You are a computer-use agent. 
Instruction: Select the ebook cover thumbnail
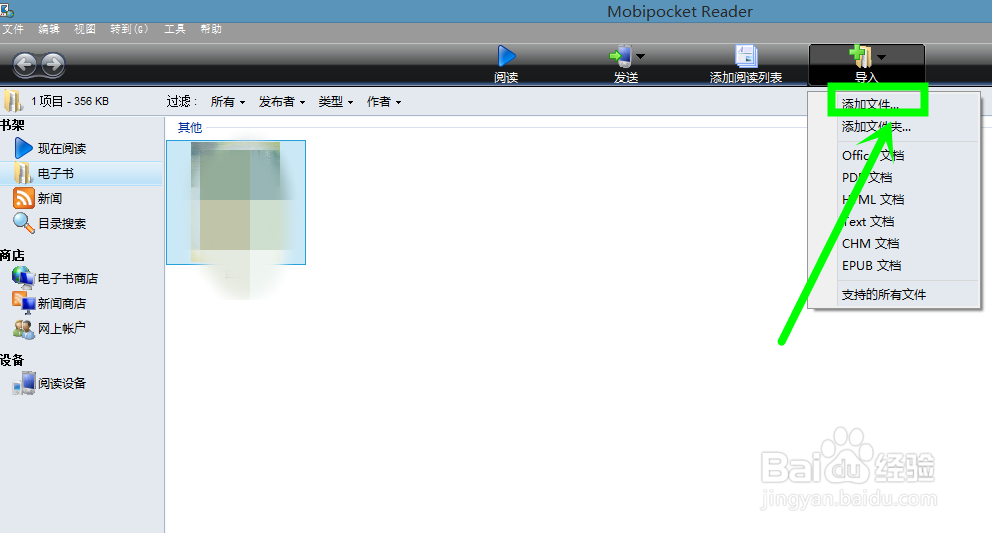point(236,203)
